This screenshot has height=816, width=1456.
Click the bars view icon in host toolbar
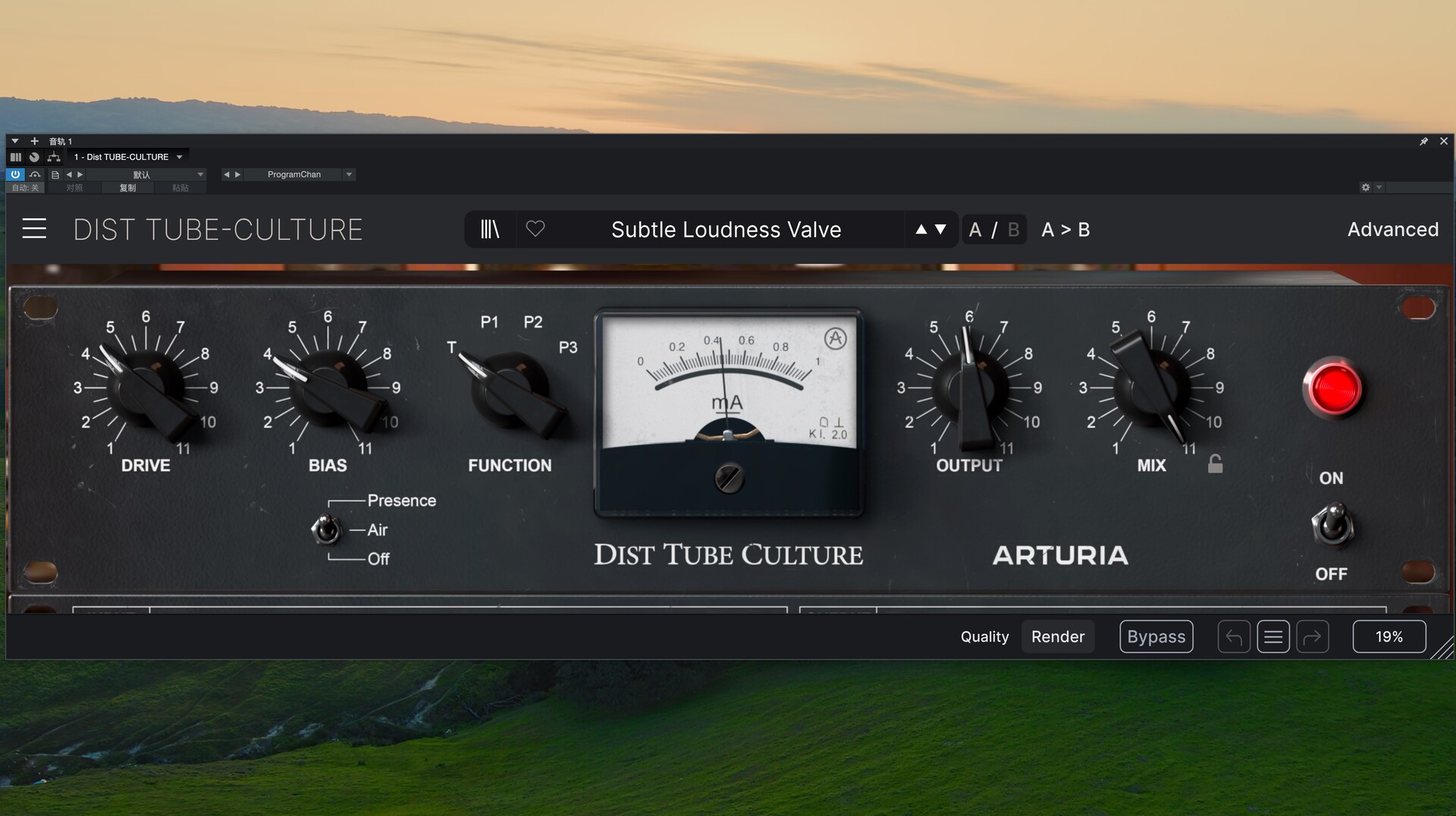pyautogui.click(x=16, y=157)
